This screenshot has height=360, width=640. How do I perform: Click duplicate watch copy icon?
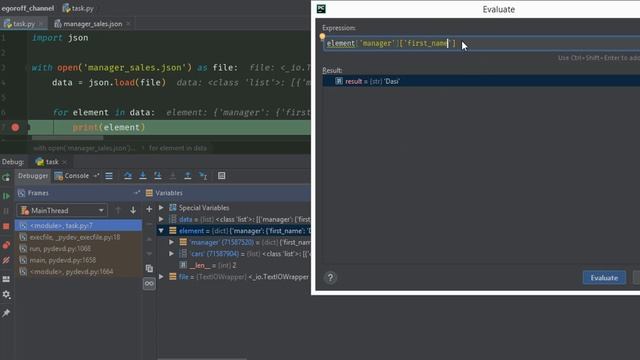[x=149, y=268]
